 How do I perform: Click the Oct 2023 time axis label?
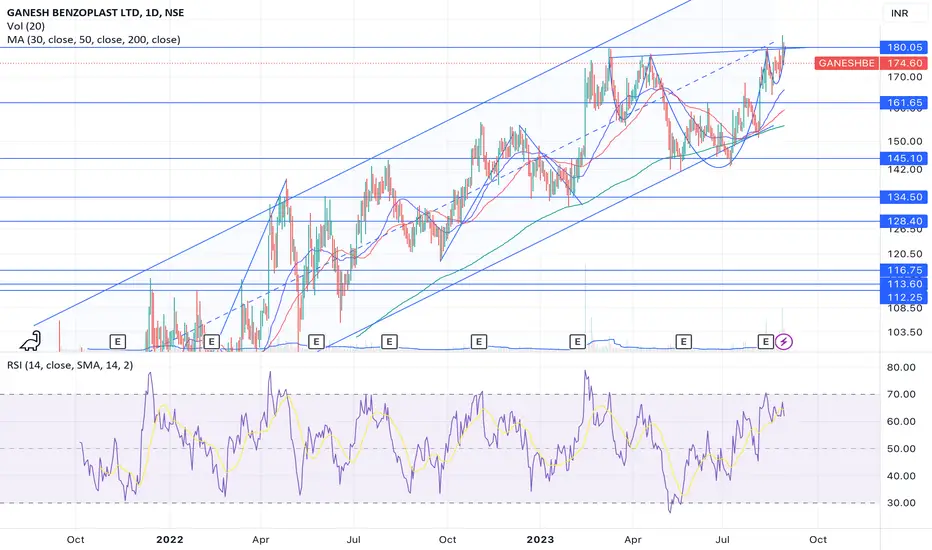click(818, 540)
